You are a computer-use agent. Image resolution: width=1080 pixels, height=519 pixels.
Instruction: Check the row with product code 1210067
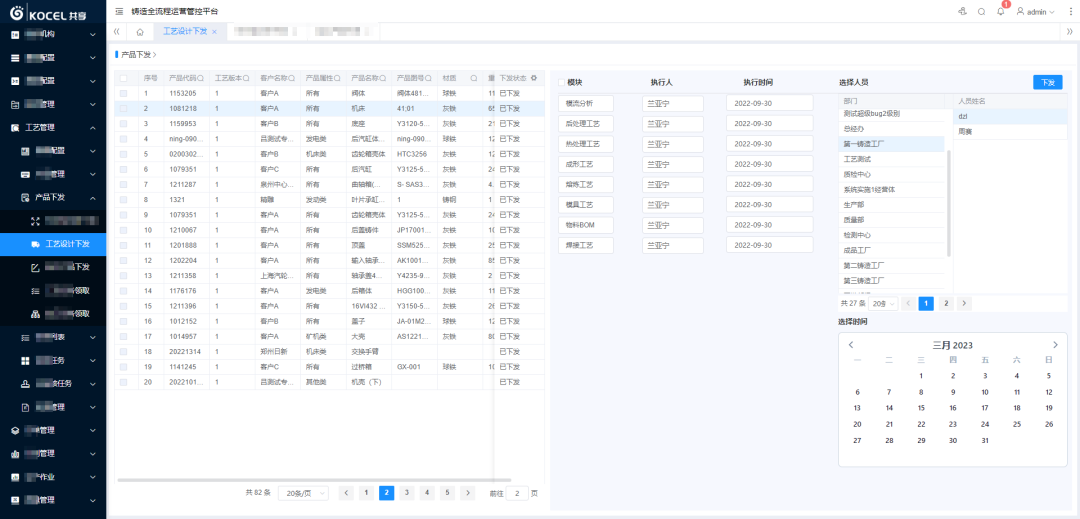tap(123, 230)
